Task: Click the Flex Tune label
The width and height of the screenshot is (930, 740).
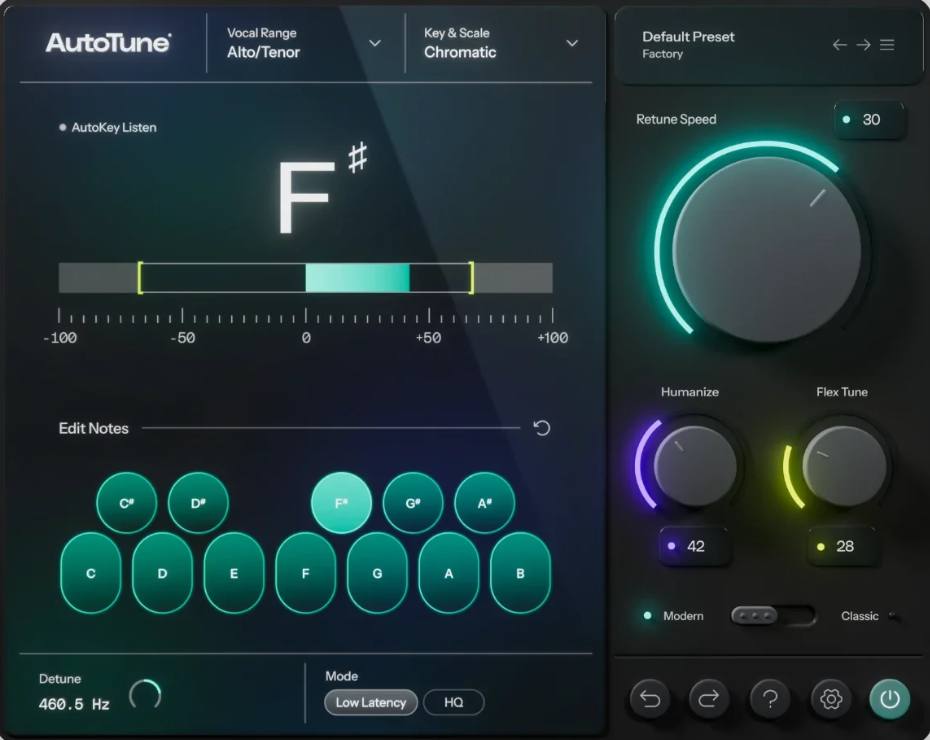Action: [x=842, y=392]
